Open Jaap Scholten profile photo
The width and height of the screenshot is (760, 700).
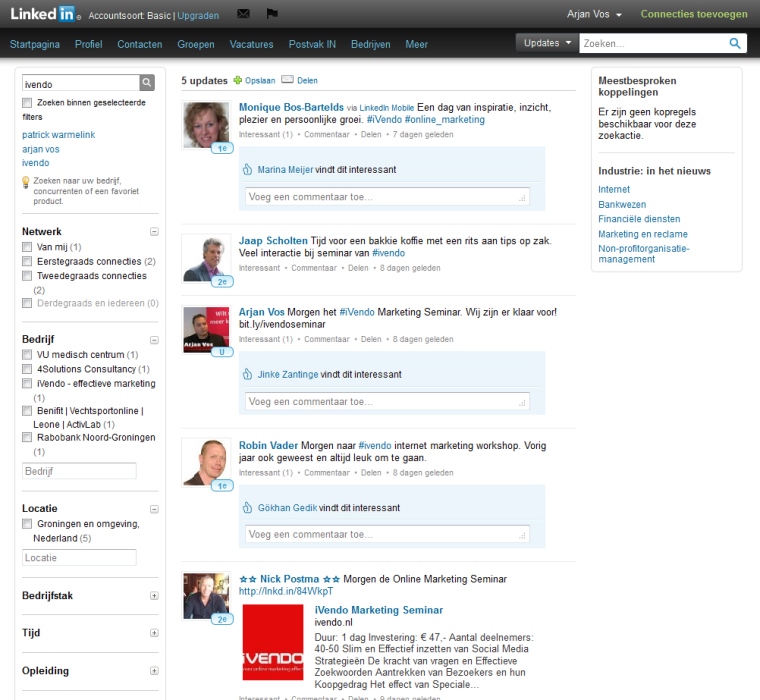[x=206, y=258]
